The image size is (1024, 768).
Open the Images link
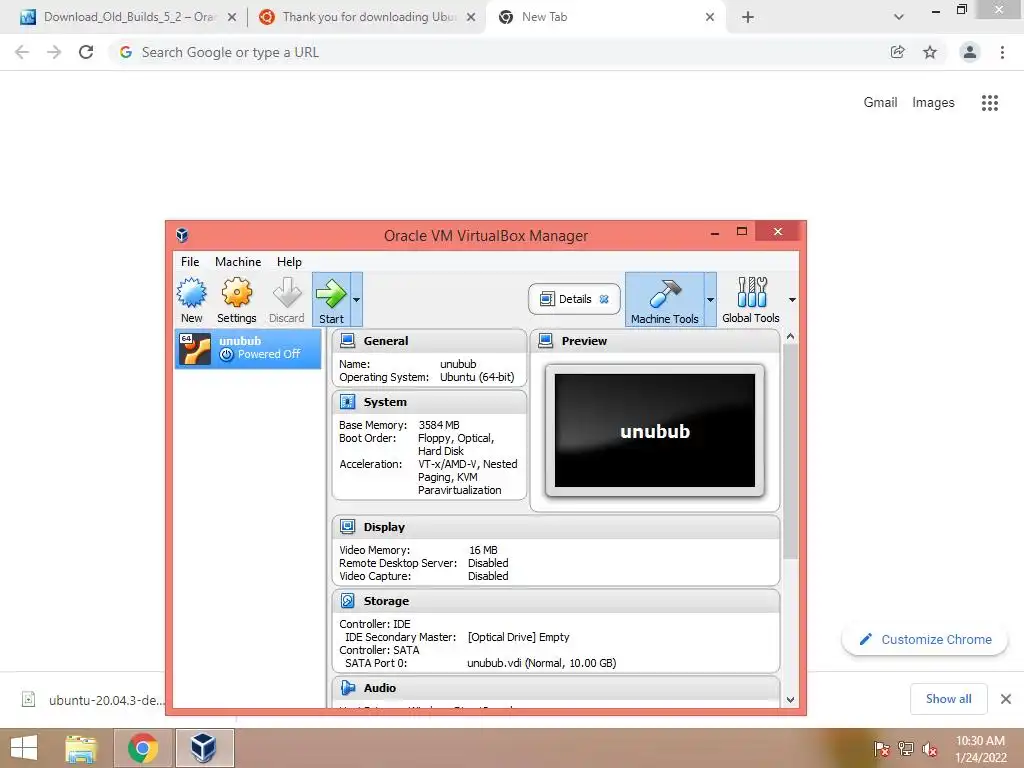[933, 103]
